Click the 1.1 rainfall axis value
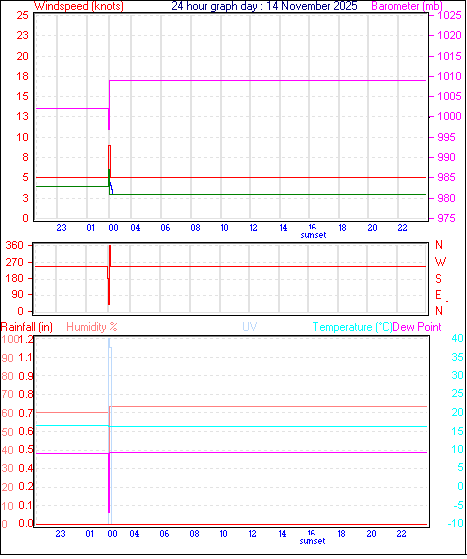 point(26,357)
